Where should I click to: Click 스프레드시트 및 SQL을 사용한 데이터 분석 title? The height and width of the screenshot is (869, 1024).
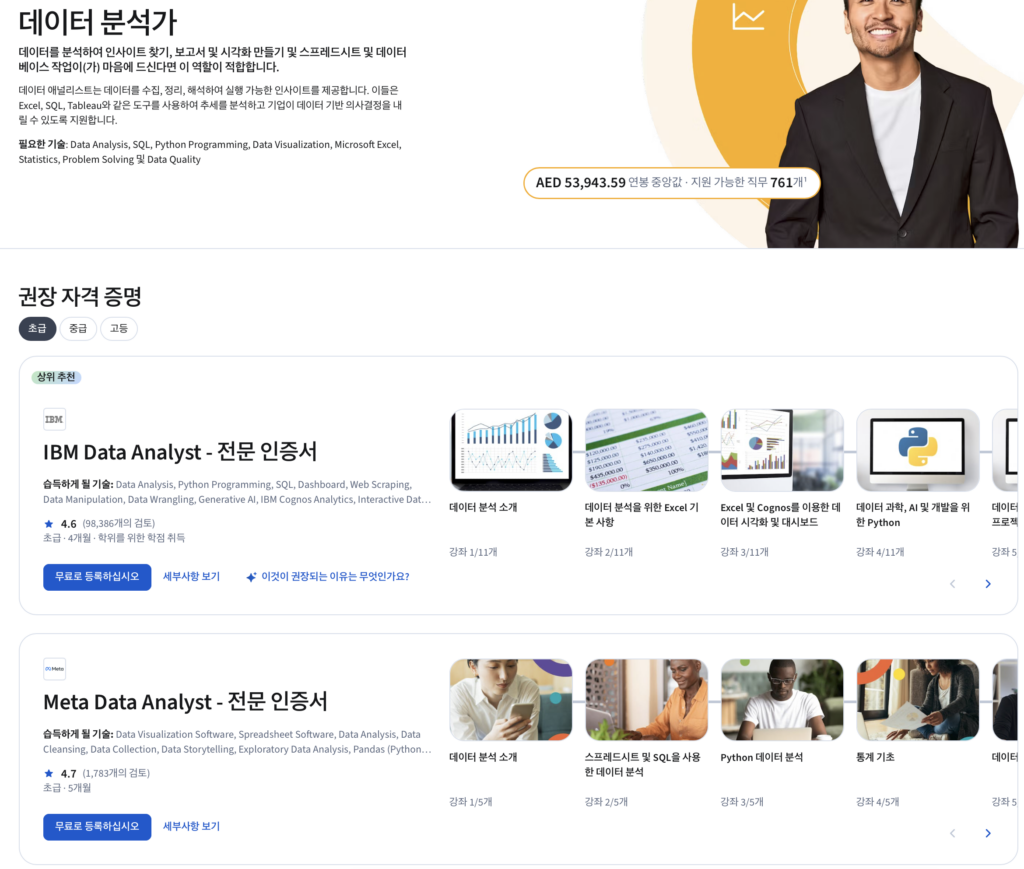[x=643, y=765]
